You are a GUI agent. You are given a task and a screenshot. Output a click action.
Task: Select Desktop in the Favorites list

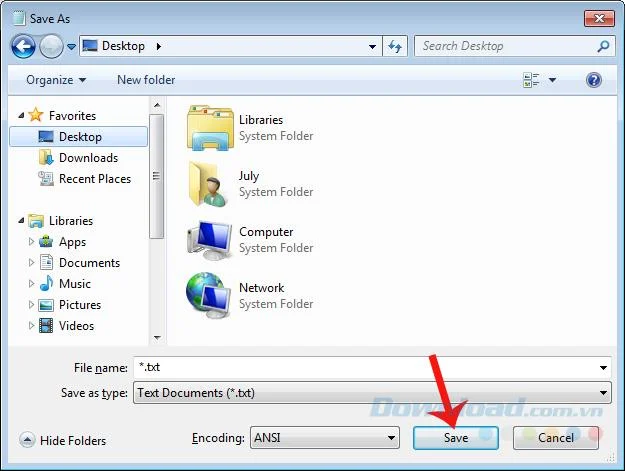[79, 137]
